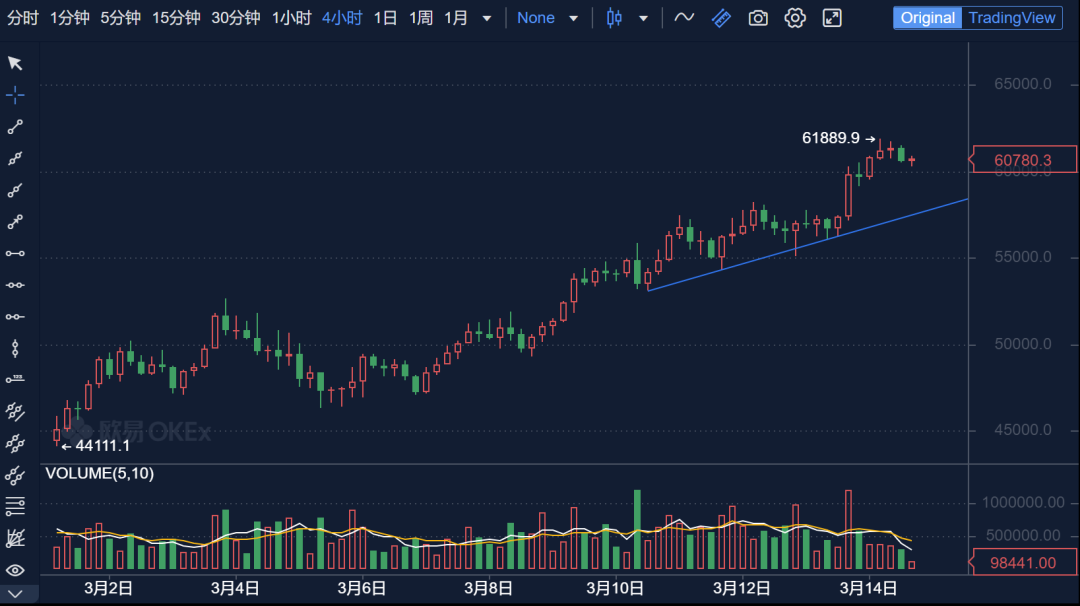Activate the blue crosshair cursor tool
The image size is (1080, 606).
pyautogui.click(x=15, y=95)
